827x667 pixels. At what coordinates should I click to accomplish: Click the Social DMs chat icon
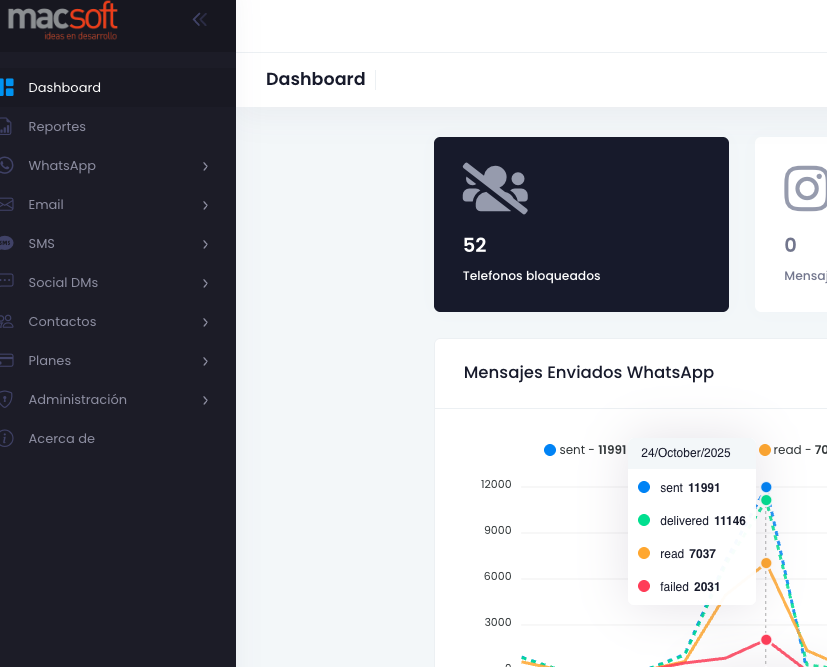pos(6,281)
